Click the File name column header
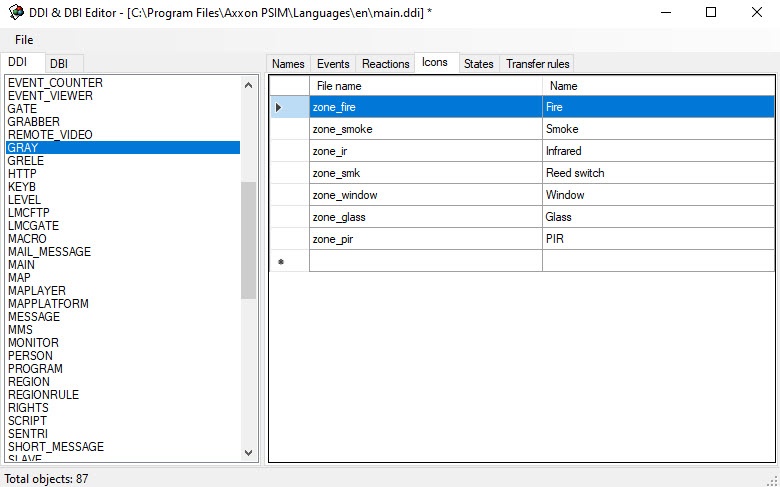Image resolution: width=780 pixels, height=487 pixels. [426, 86]
